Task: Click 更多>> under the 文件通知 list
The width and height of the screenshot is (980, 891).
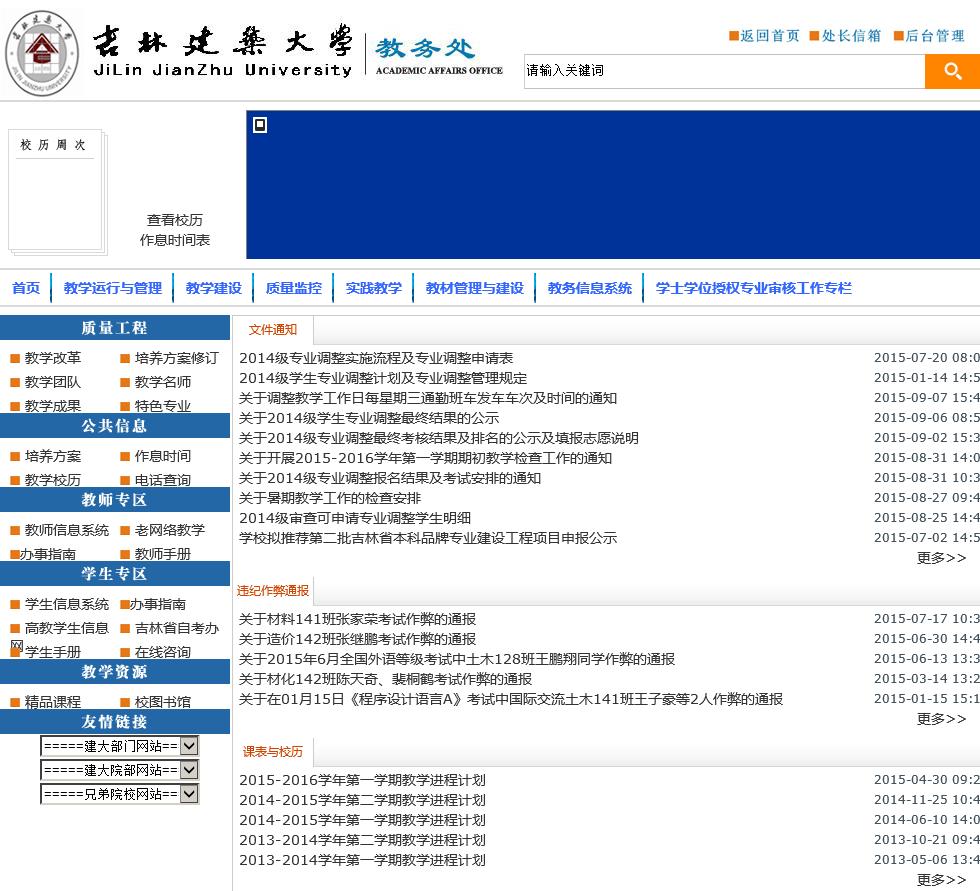Action: pos(941,558)
